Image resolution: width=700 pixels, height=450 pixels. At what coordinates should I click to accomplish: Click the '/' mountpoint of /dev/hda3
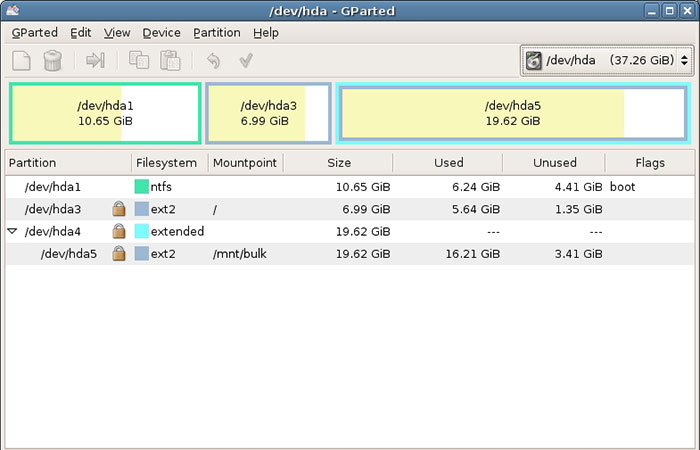[x=215, y=209]
